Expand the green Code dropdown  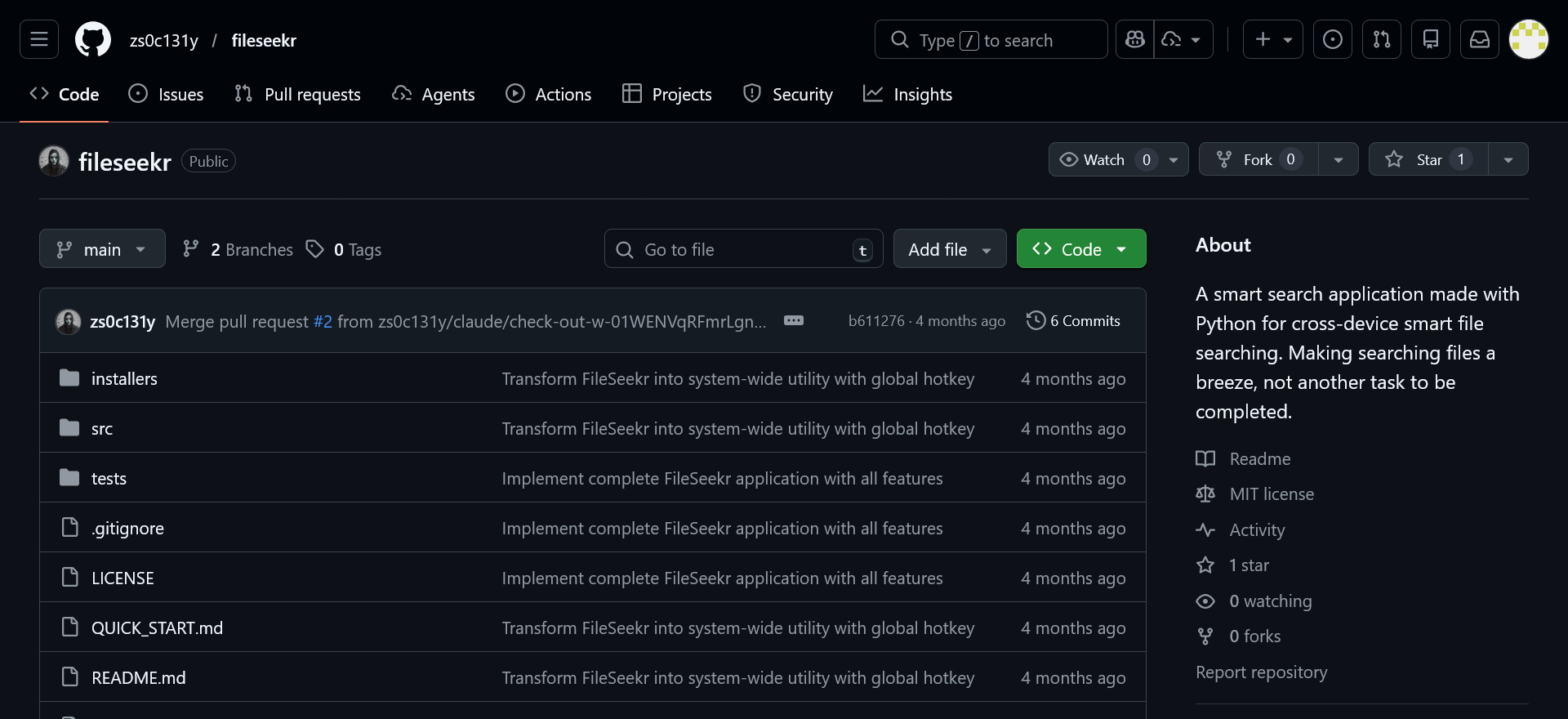tap(1080, 249)
